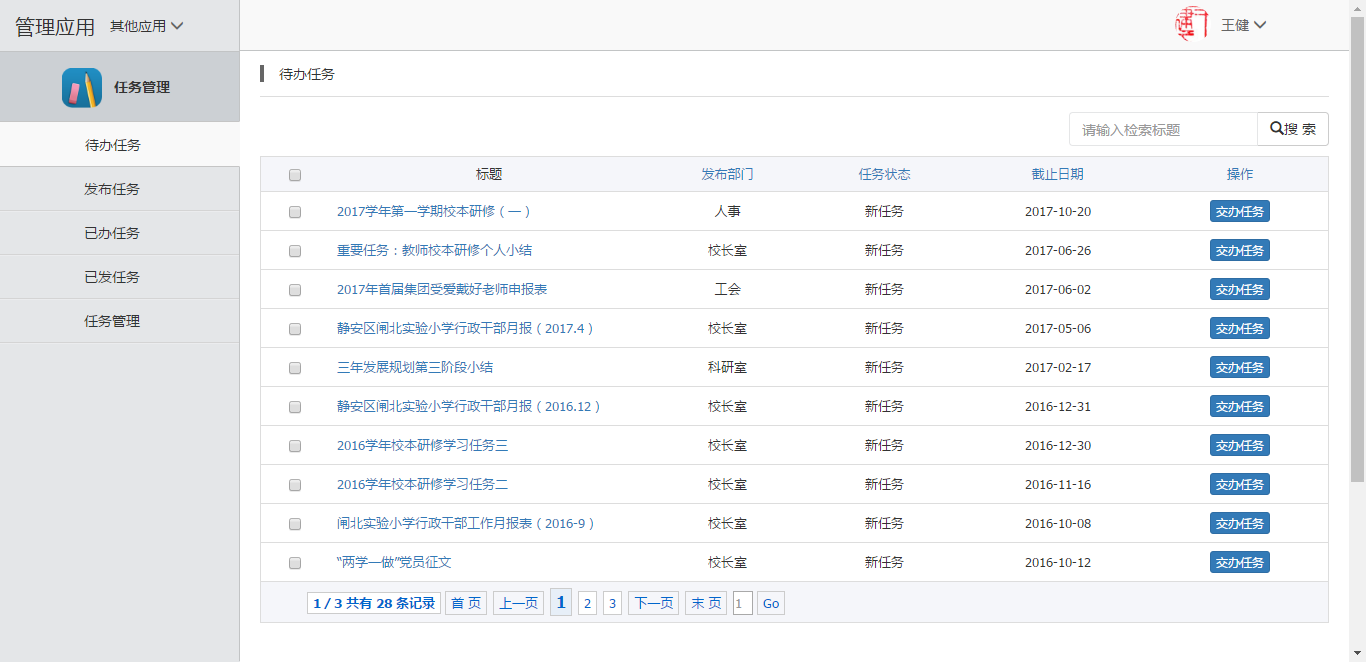Click the magnifier search button
Image resolution: width=1366 pixels, height=662 pixels.
(1292, 129)
